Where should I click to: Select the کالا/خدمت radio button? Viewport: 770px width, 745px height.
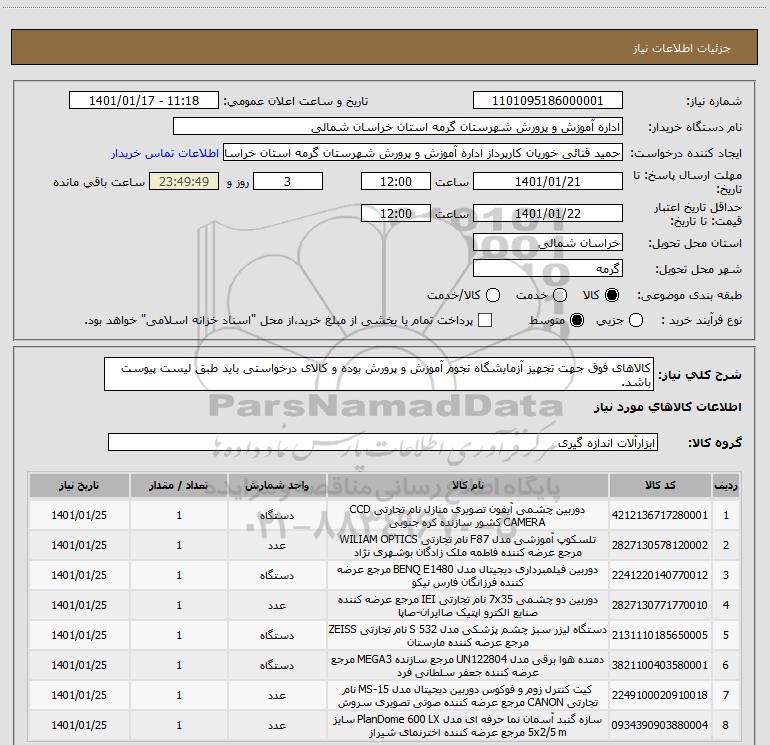point(493,295)
